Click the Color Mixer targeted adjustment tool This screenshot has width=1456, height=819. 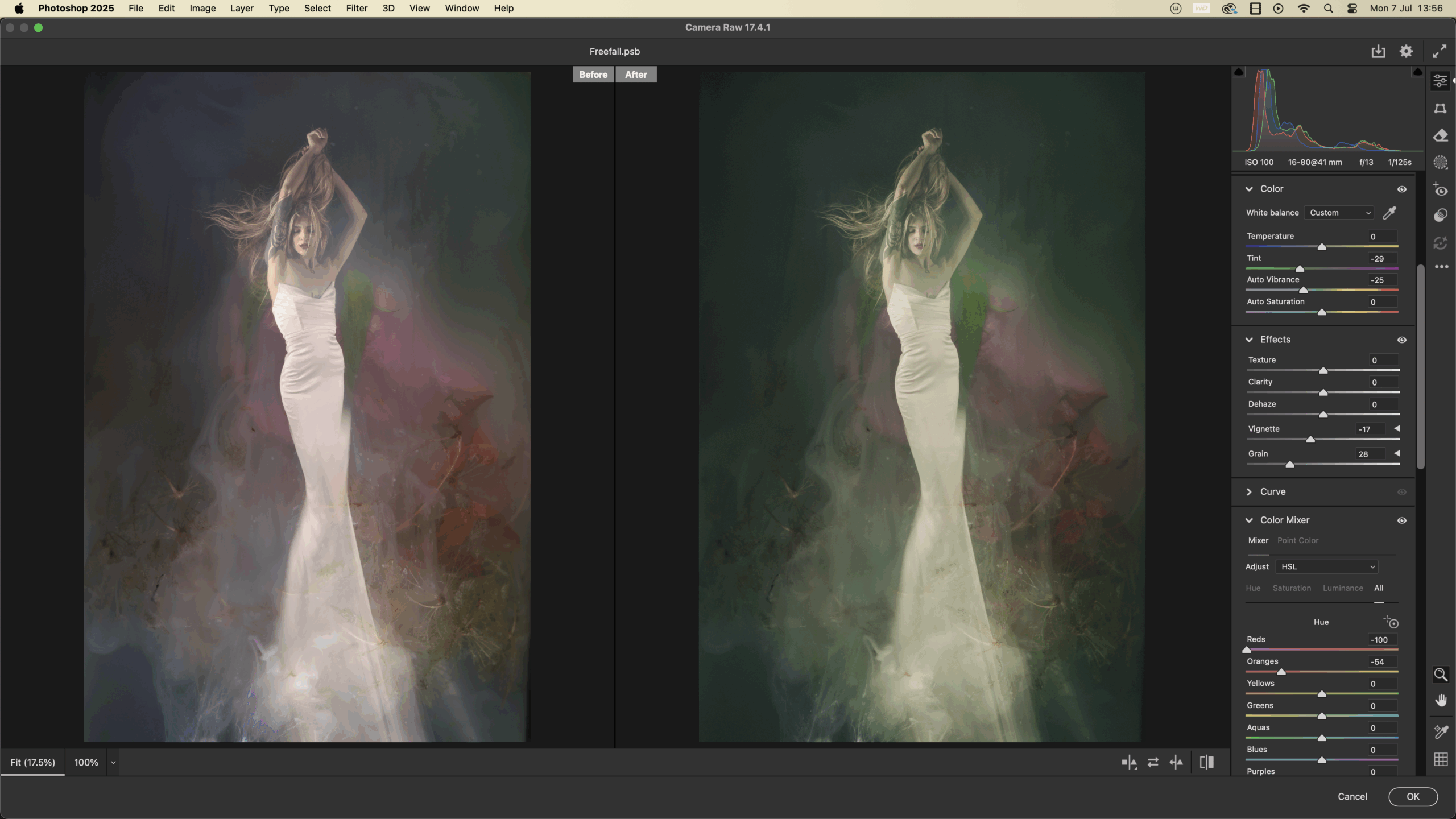(x=1391, y=622)
